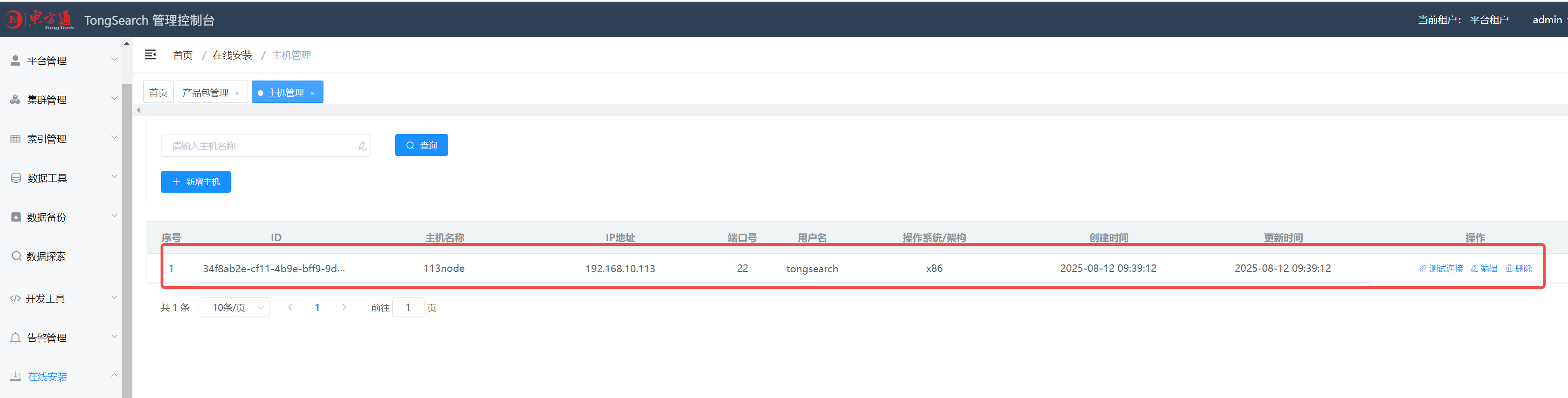Click the 数据探索 magnifier icon
Viewport: 1568px width, 398px height.
pyautogui.click(x=16, y=256)
